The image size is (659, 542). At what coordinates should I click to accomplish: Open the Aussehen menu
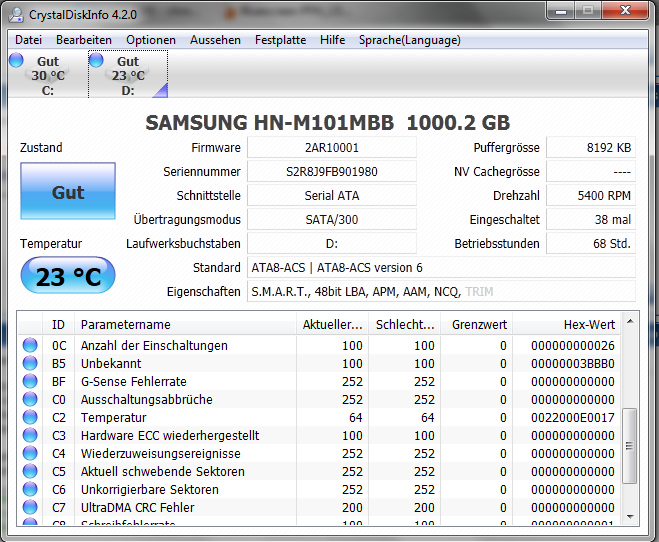point(215,40)
